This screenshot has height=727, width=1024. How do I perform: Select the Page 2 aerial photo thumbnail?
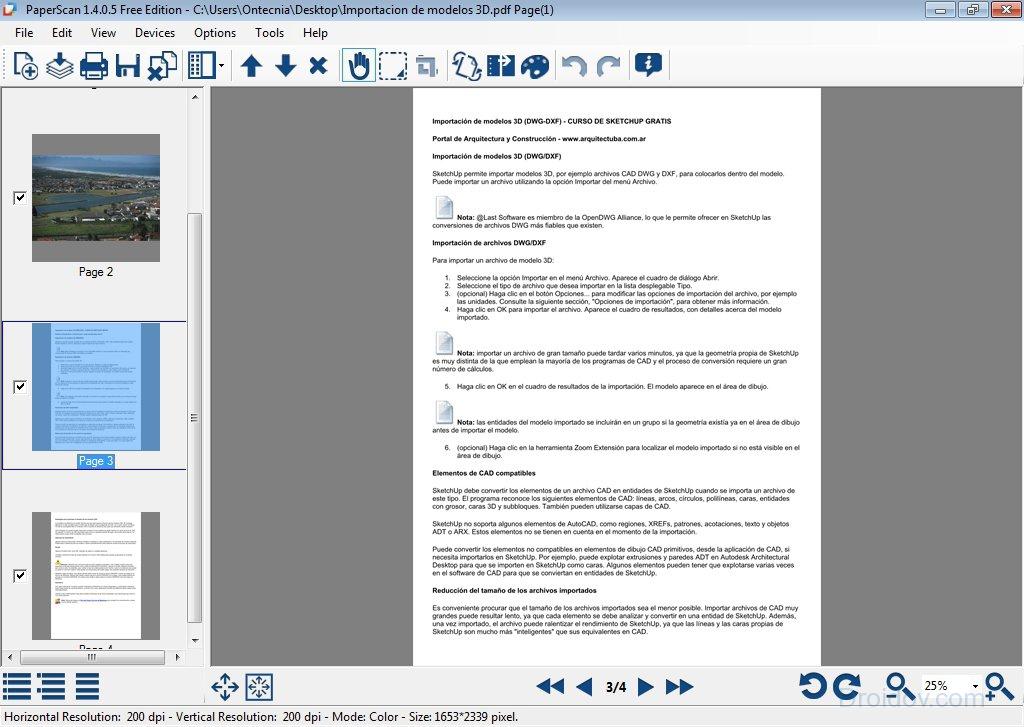click(x=96, y=198)
